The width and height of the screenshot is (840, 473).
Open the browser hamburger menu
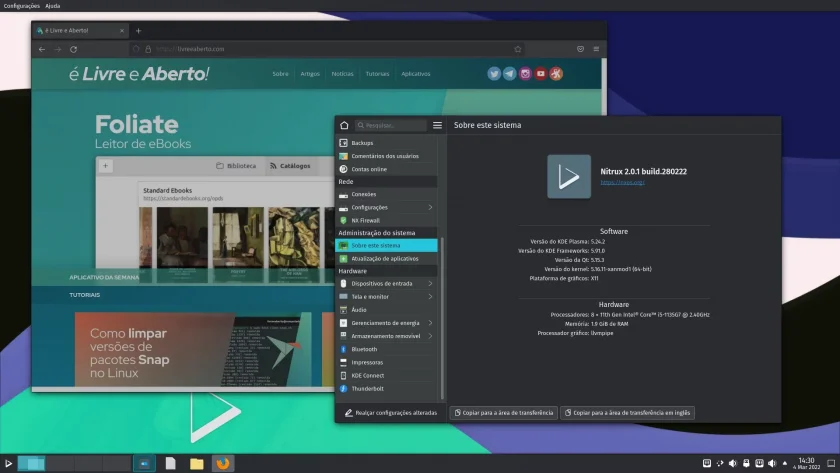596,49
